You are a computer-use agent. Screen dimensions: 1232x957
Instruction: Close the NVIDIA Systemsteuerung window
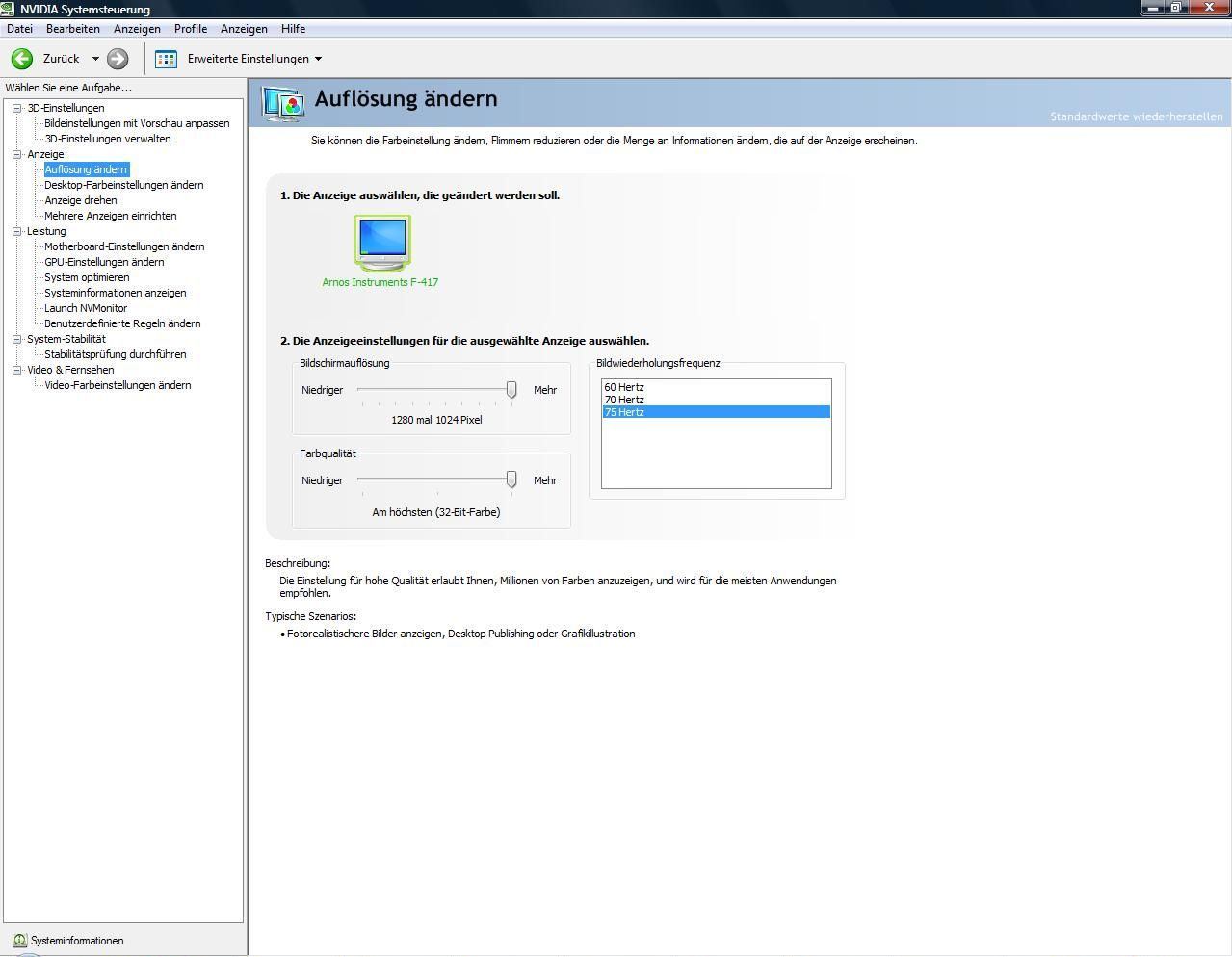(1209, 8)
